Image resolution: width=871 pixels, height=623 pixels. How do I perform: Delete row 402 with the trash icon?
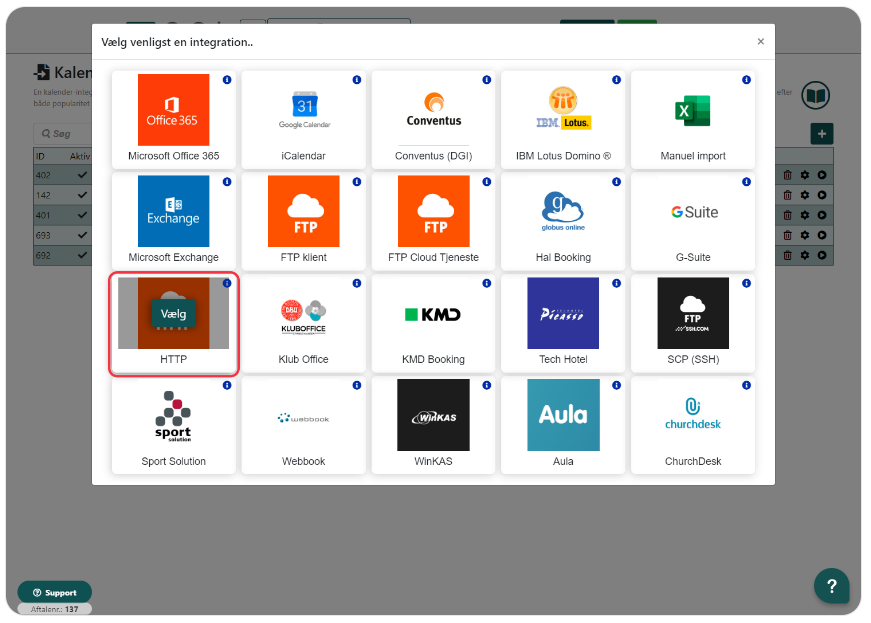pos(787,175)
